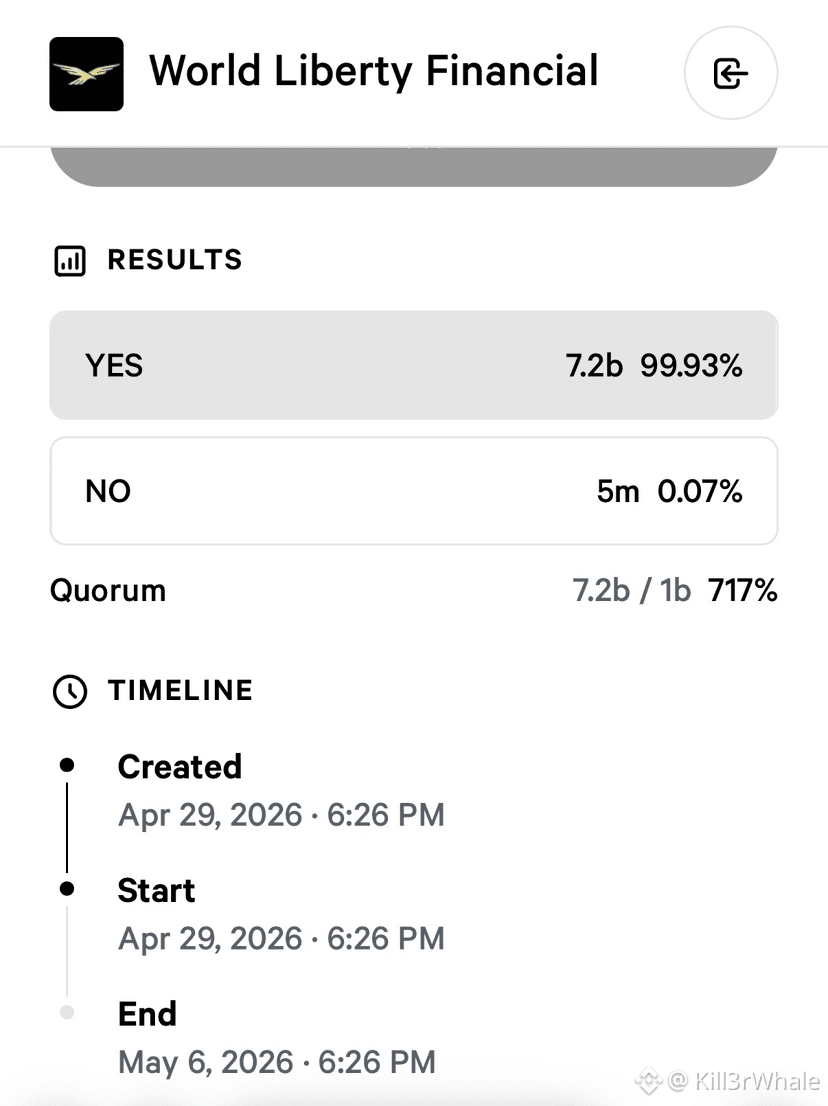
Task: Click the gray rounded button at top
Action: click(413, 166)
